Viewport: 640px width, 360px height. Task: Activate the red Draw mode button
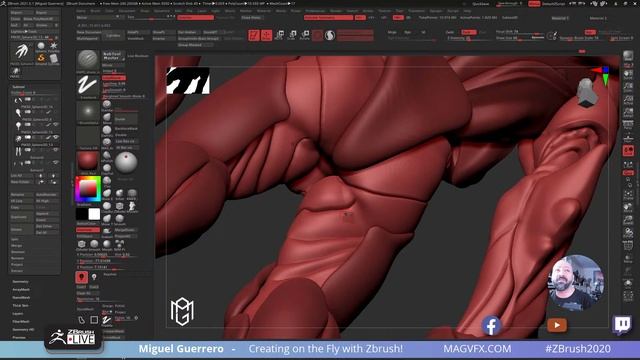point(267,36)
